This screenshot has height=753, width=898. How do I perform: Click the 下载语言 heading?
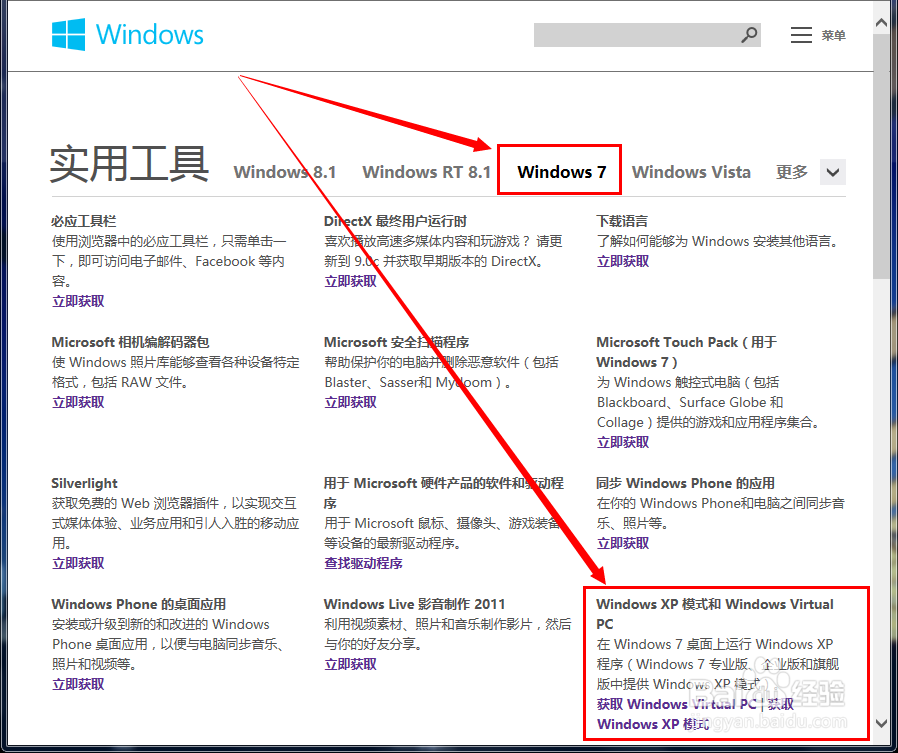[x=622, y=221]
